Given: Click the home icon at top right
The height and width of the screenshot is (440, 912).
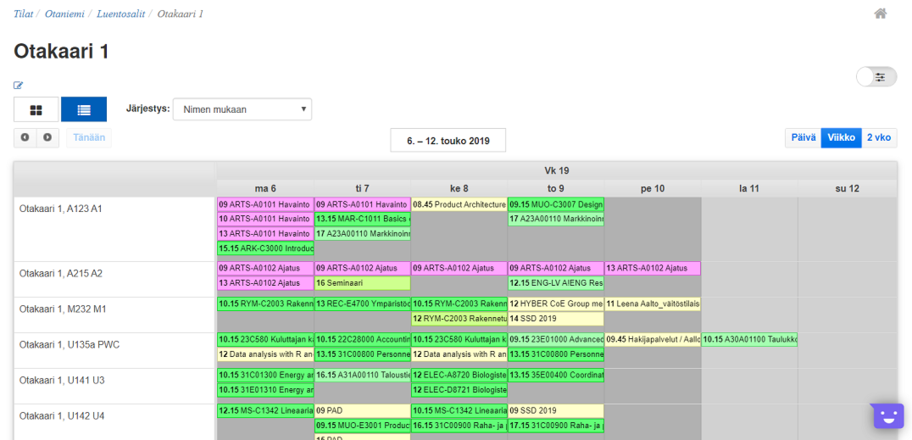Looking at the screenshot, I should tap(880, 14).
